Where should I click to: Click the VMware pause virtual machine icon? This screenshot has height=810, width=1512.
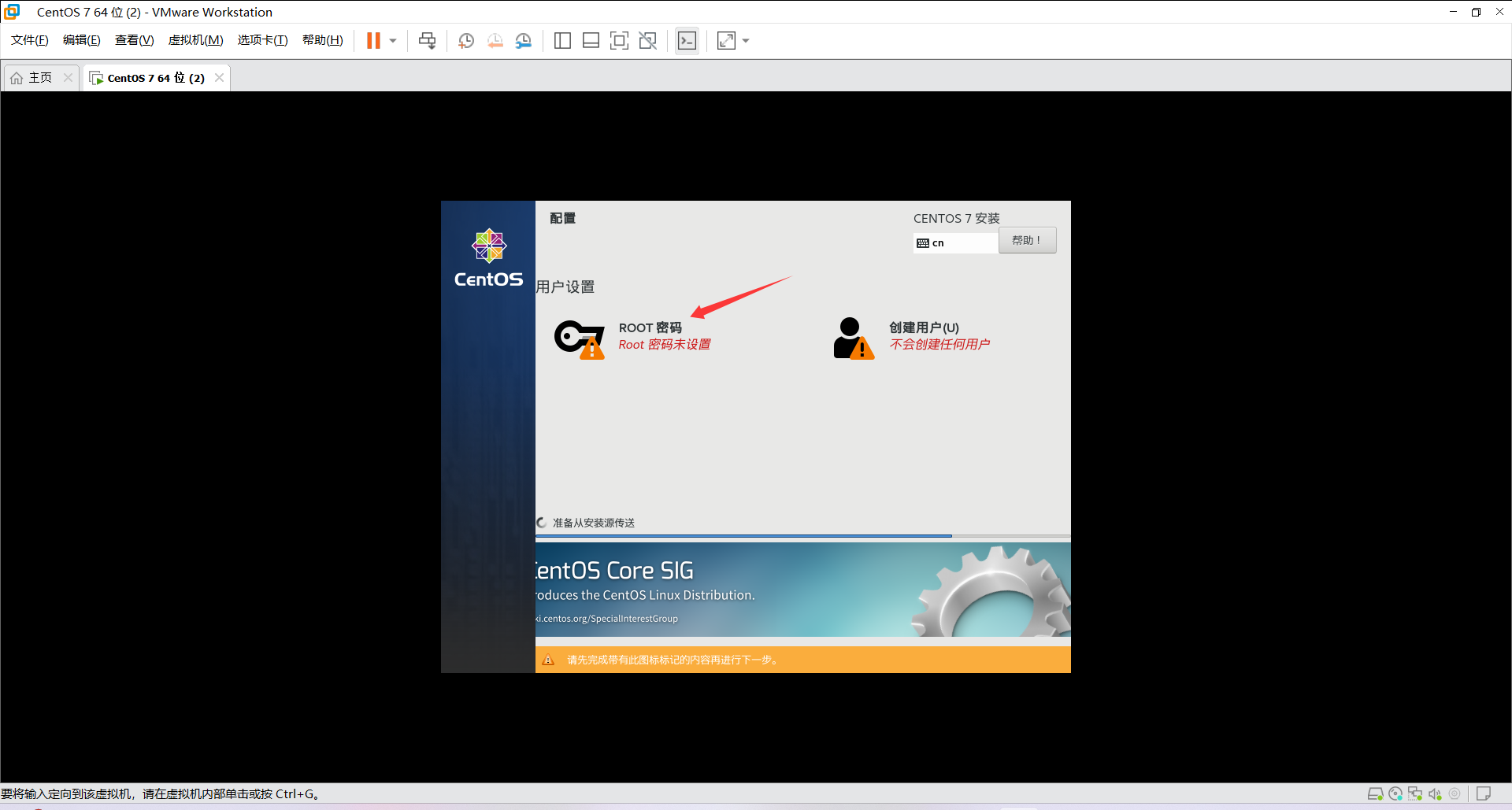(x=373, y=41)
